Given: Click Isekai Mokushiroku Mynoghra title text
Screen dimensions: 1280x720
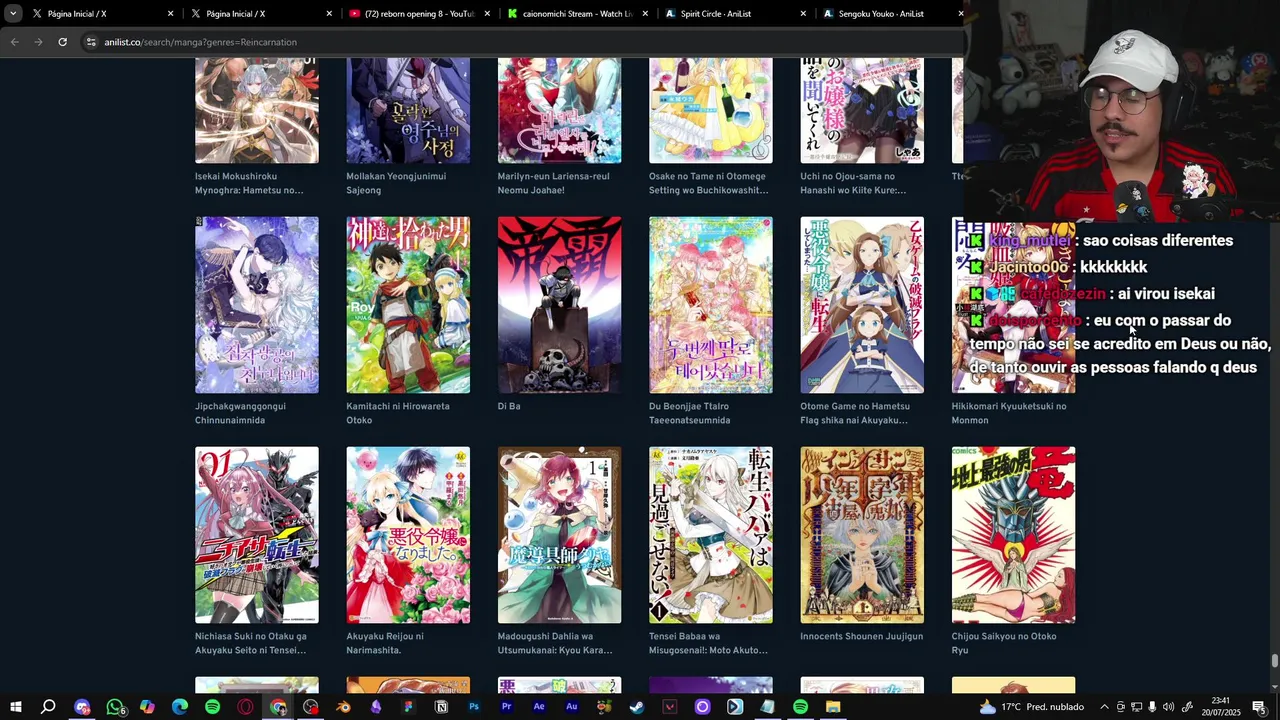Looking at the screenshot, I should (x=249, y=183).
